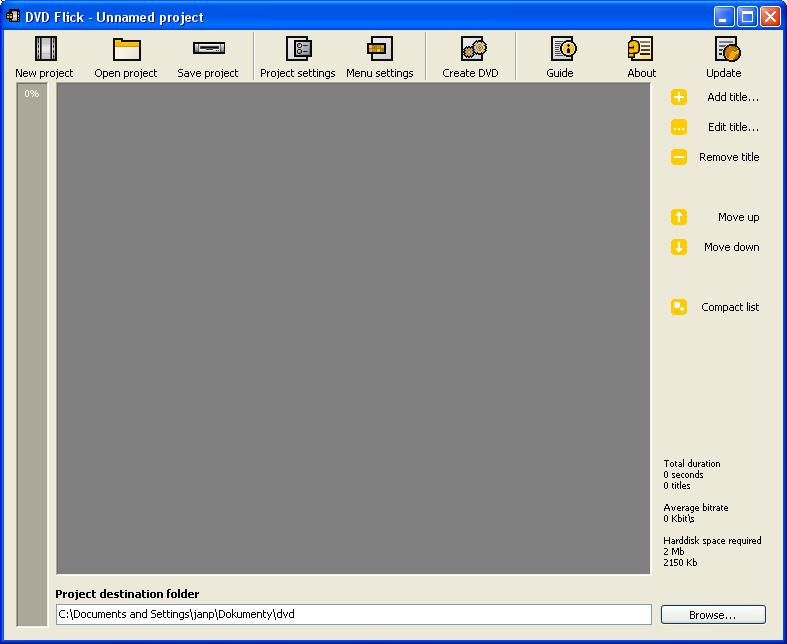Click the Move down arrow icon
Screen dimensions: 787x644
coord(679,247)
